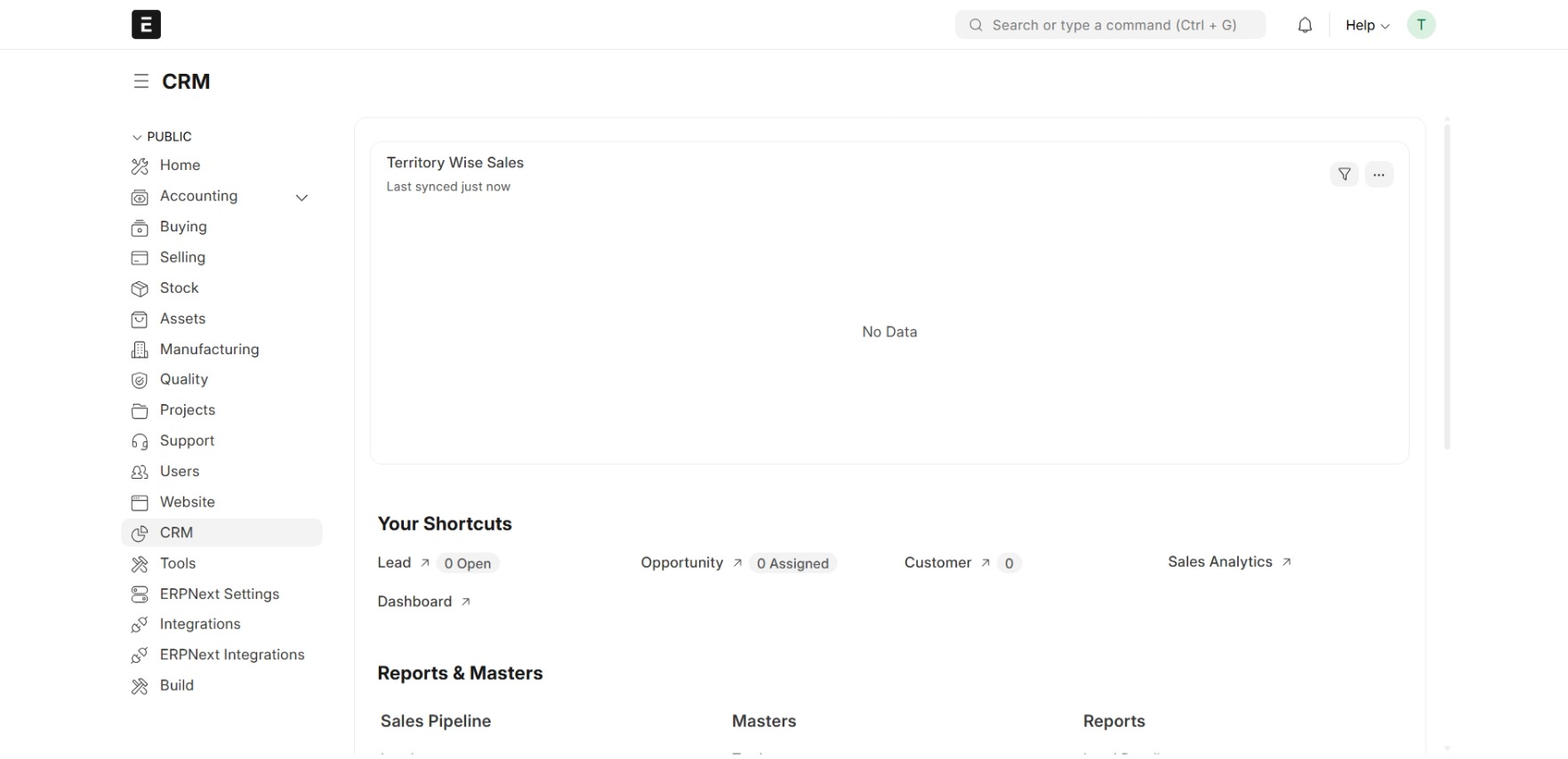Click the Lead shortcut arrow icon
Screen dimensions: 1568x759
click(x=425, y=563)
